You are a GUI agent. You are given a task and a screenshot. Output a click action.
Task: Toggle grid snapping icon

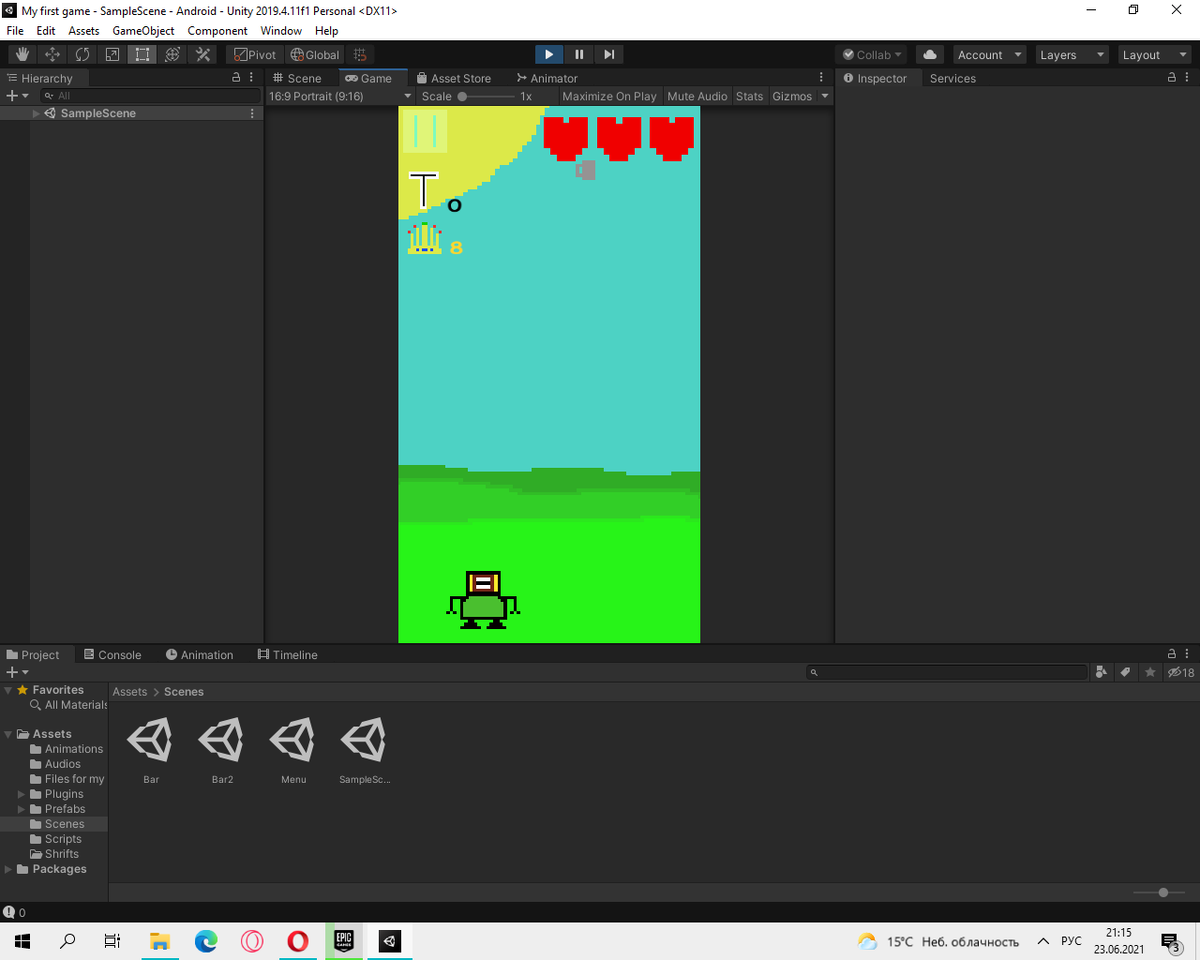[360, 55]
